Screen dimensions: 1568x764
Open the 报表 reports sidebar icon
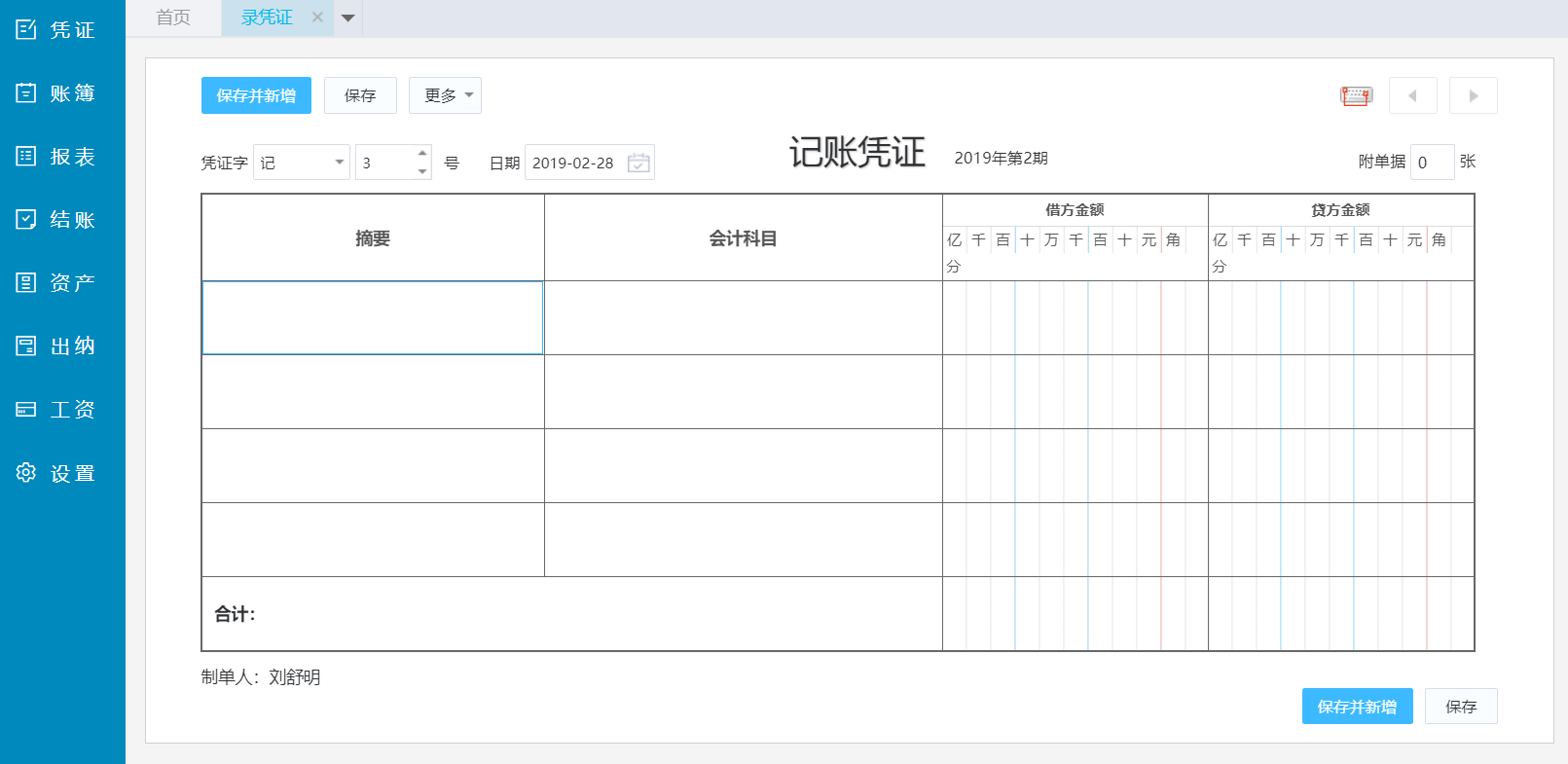pos(26,156)
